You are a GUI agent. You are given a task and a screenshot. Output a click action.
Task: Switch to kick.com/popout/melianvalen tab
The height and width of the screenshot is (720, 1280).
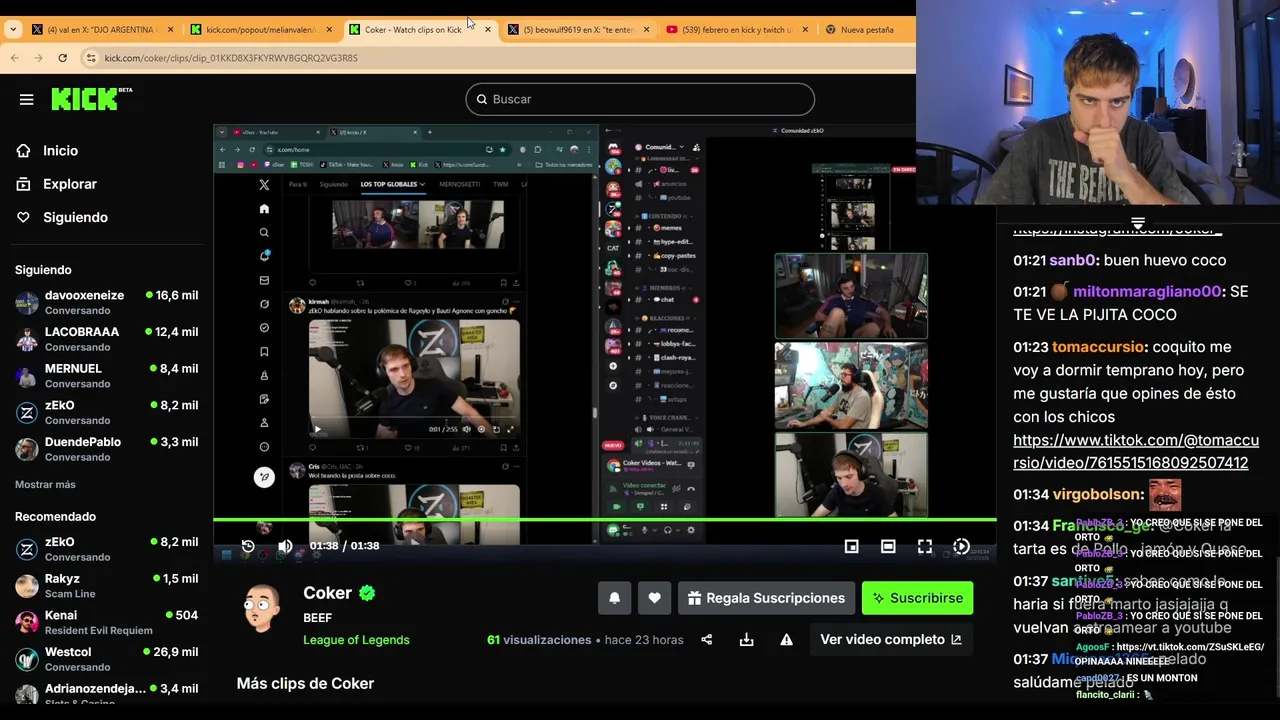(x=260, y=30)
